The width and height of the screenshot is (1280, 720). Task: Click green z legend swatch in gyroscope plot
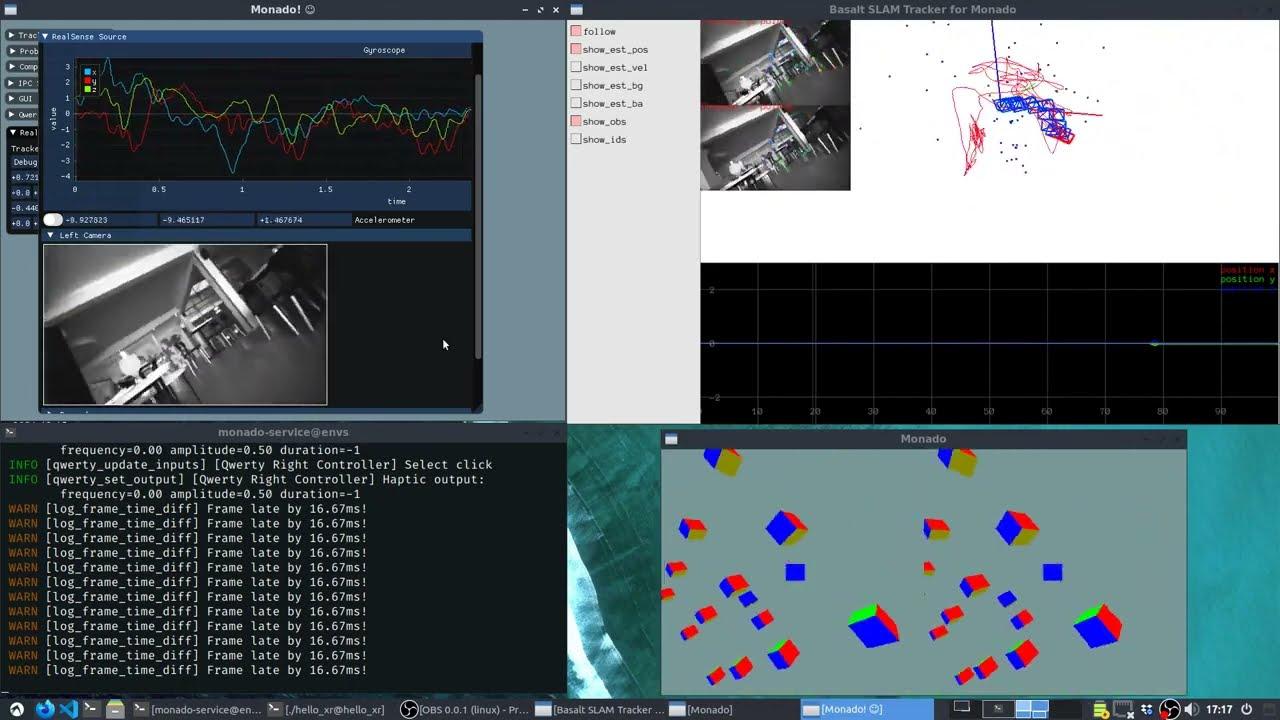click(x=88, y=89)
